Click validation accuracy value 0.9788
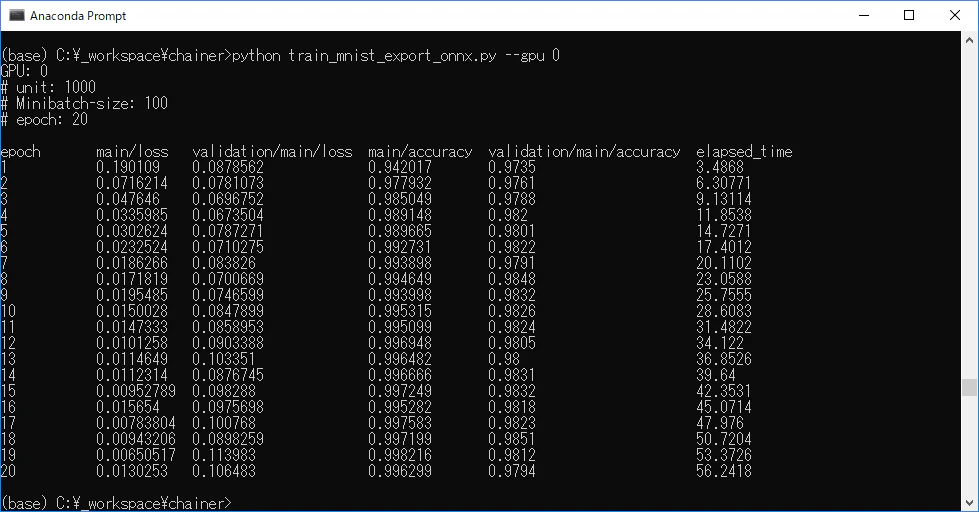This screenshot has width=979, height=512. pyautogui.click(x=512, y=199)
